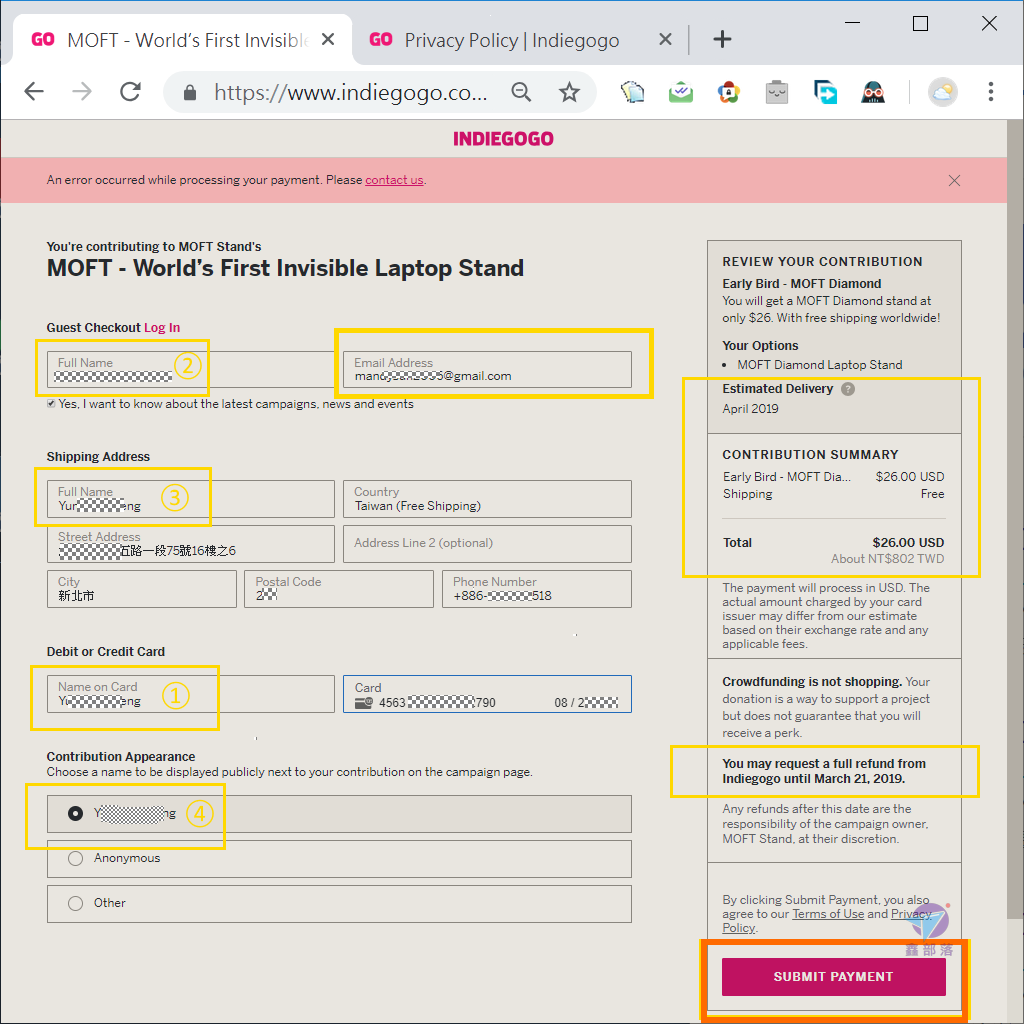This screenshot has height=1024, width=1024.
Task: Open the zoom magnifier in address bar
Action: point(520,92)
